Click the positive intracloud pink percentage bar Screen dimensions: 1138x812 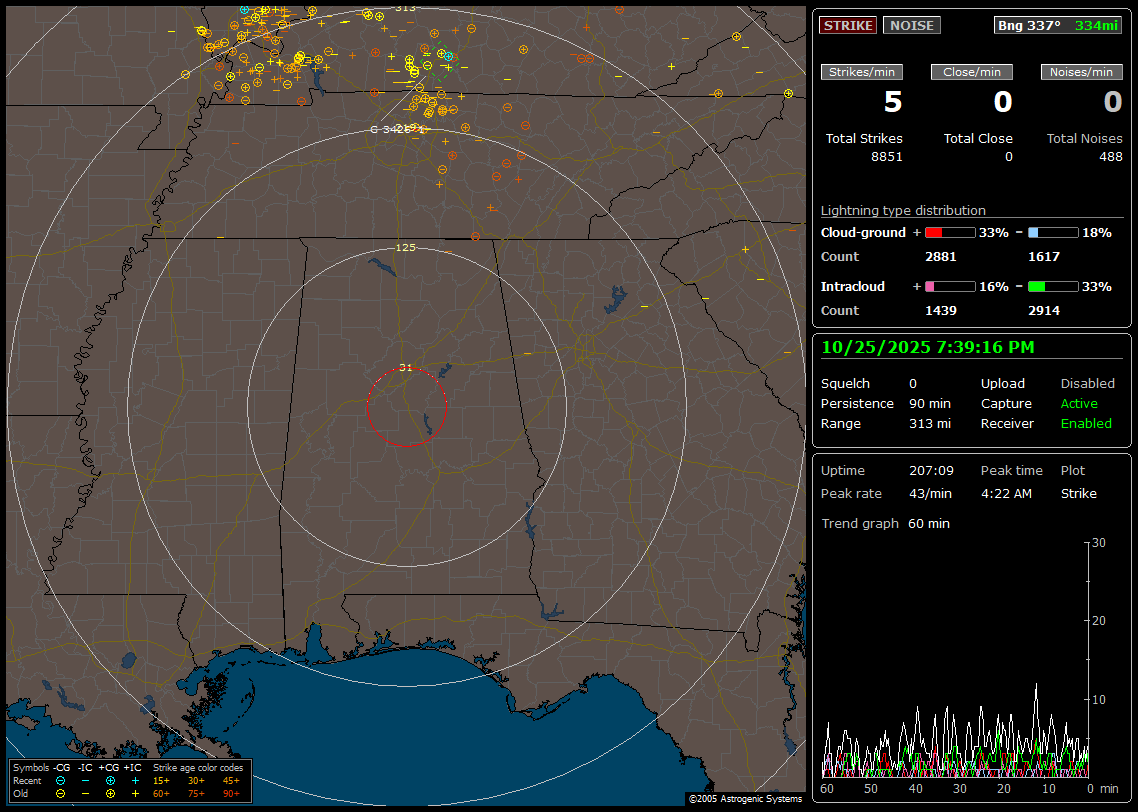coord(949,287)
